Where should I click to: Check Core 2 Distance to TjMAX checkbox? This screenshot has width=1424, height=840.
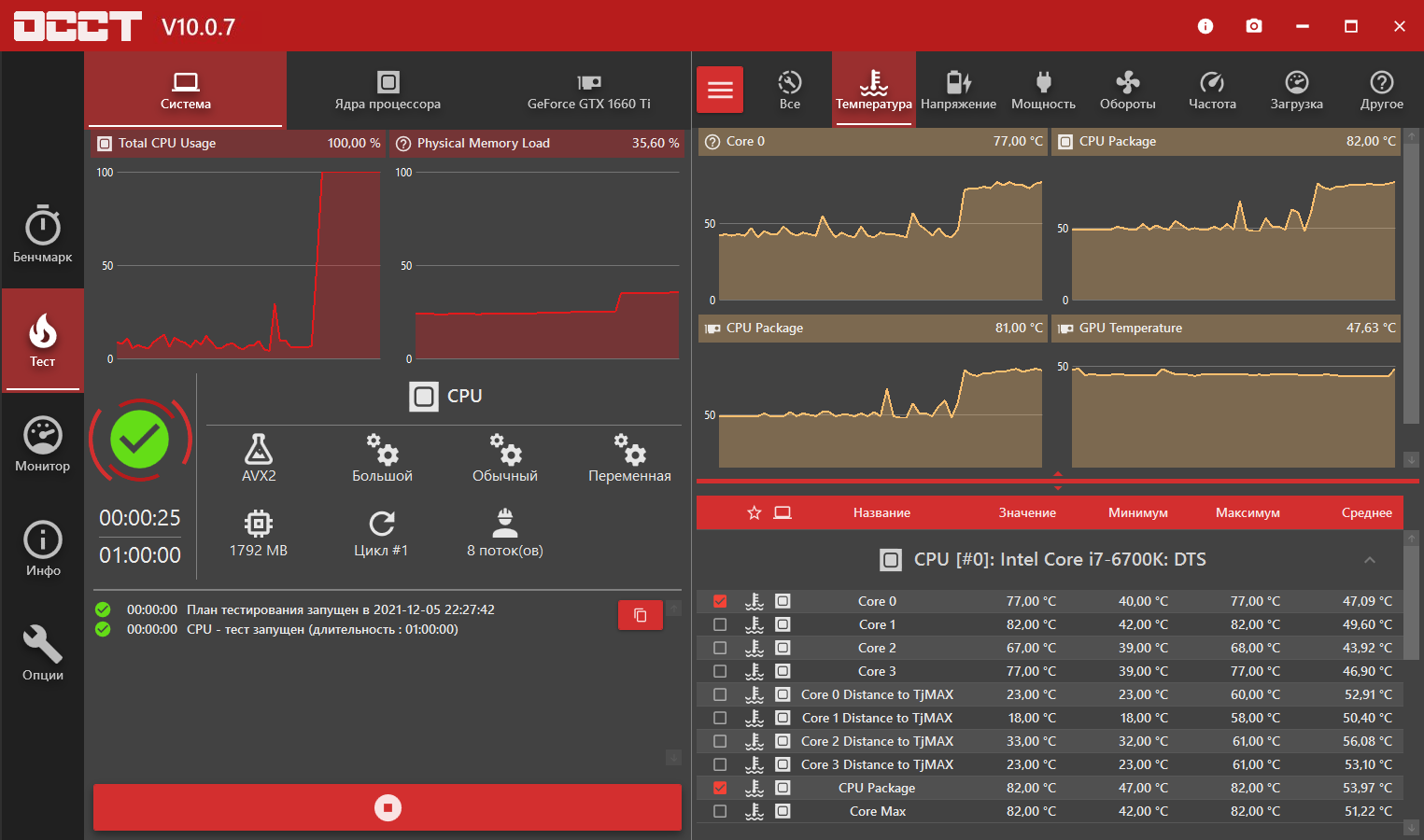point(720,741)
